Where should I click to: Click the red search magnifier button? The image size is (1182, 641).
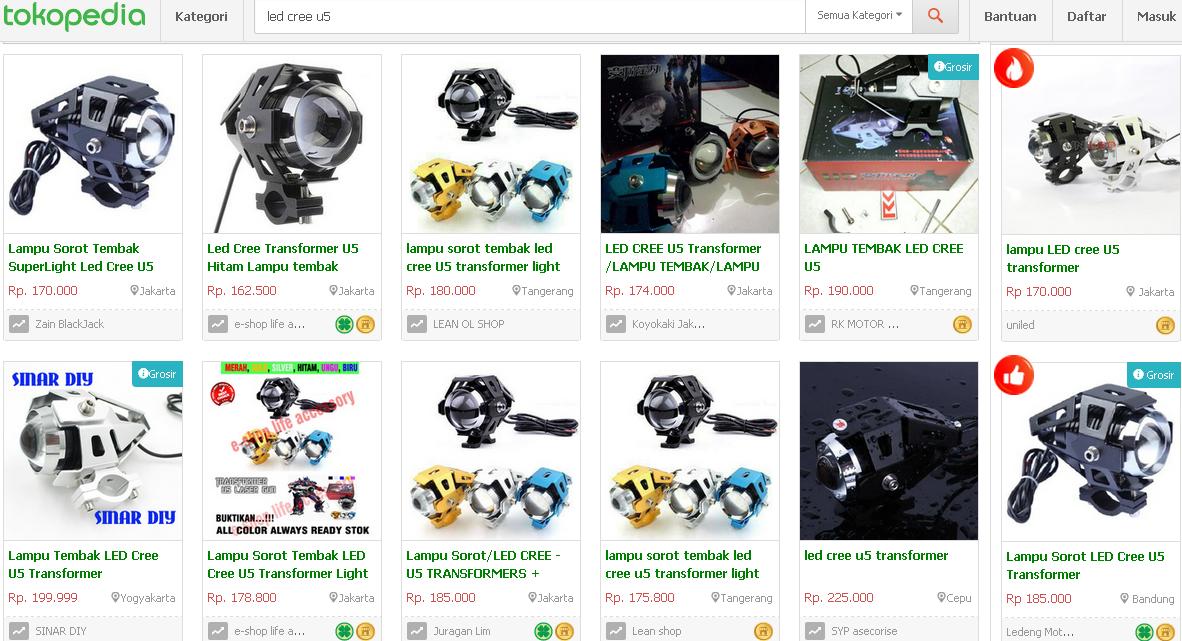pyautogui.click(x=935, y=16)
